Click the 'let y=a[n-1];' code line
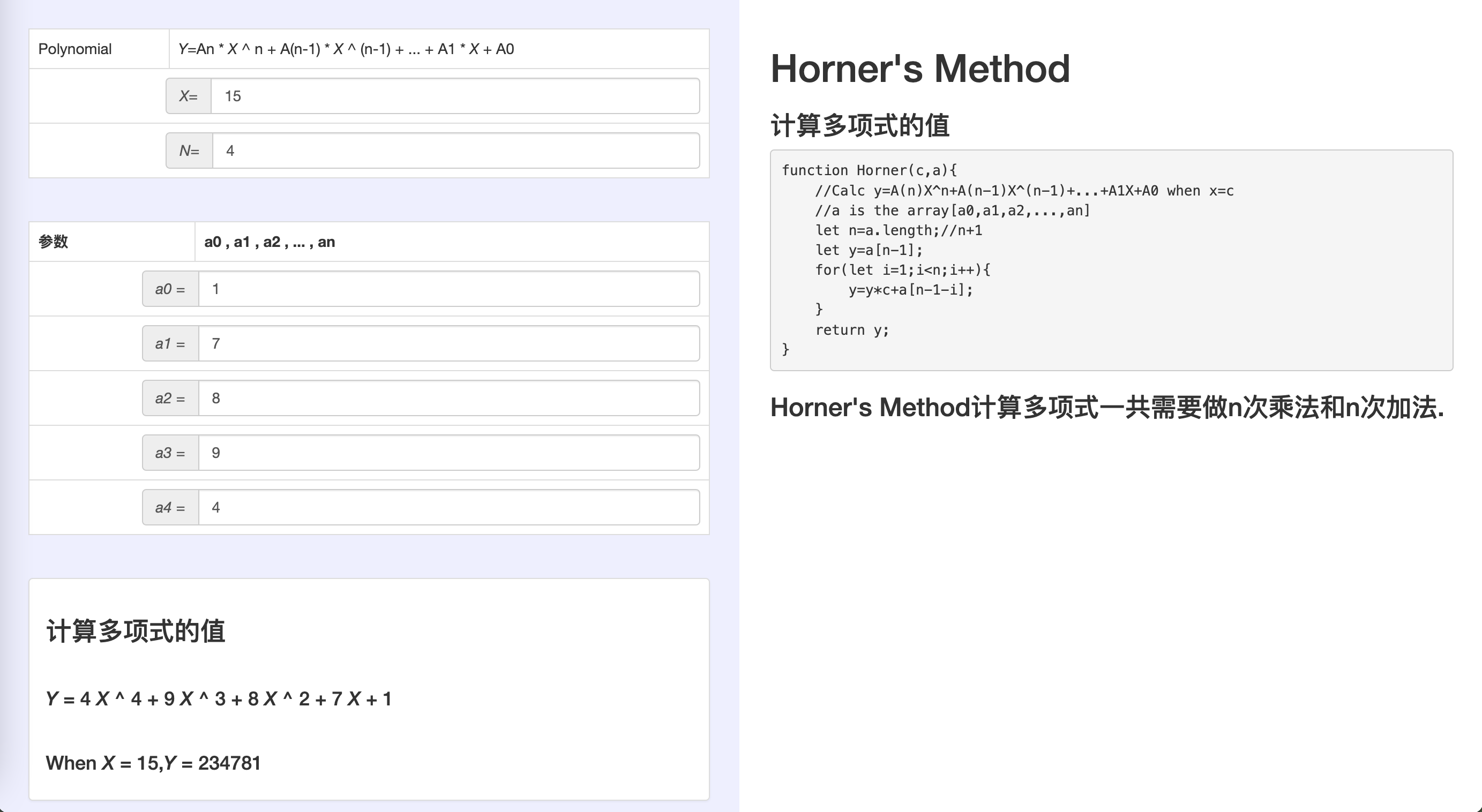This screenshot has height=812, width=1482. pyautogui.click(x=869, y=250)
